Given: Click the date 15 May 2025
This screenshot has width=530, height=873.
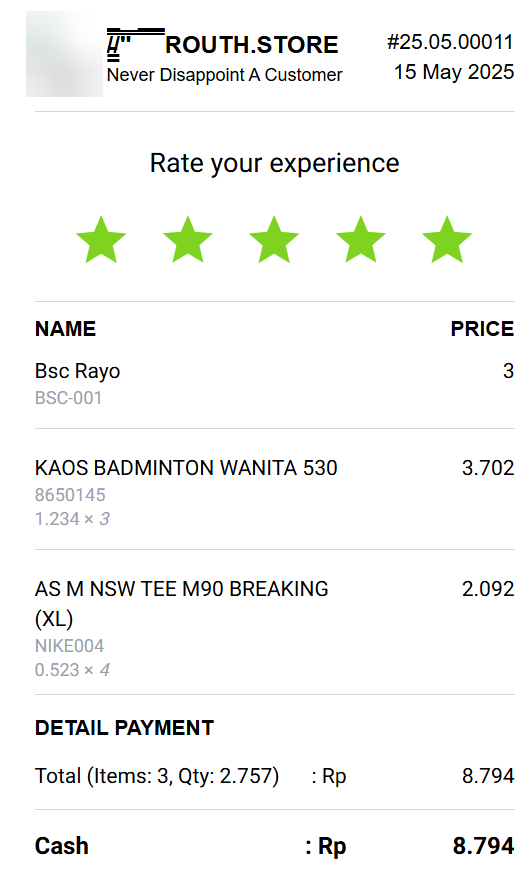Looking at the screenshot, I should tap(454, 72).
